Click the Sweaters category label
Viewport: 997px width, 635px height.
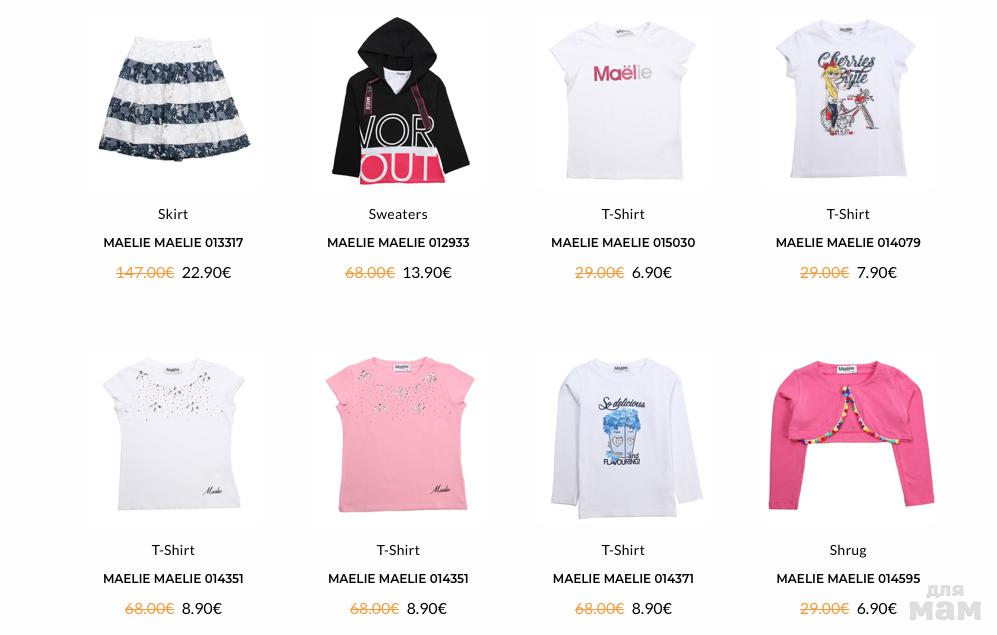(398, 214)
